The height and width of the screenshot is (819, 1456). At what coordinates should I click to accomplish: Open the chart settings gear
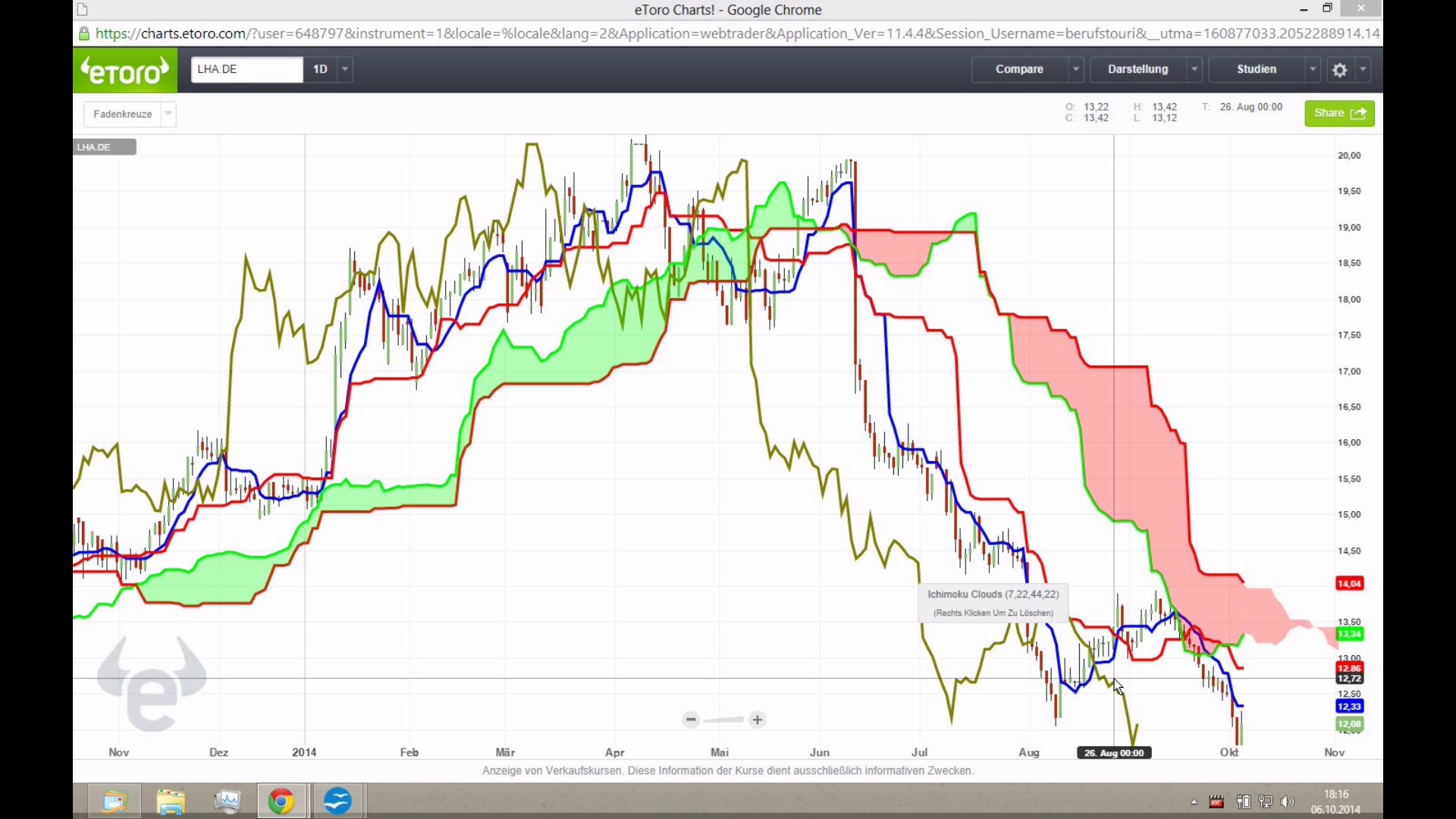coord(1340,70)
